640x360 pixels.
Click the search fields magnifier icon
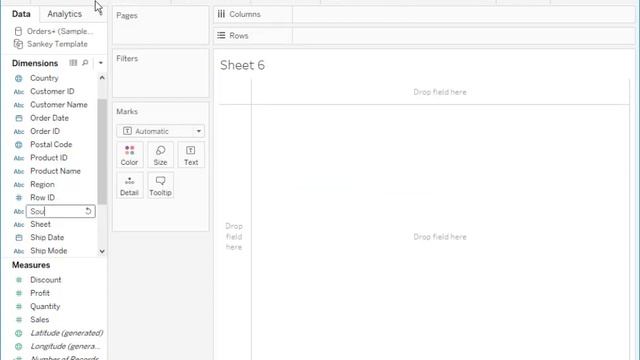tap(85, 63)
